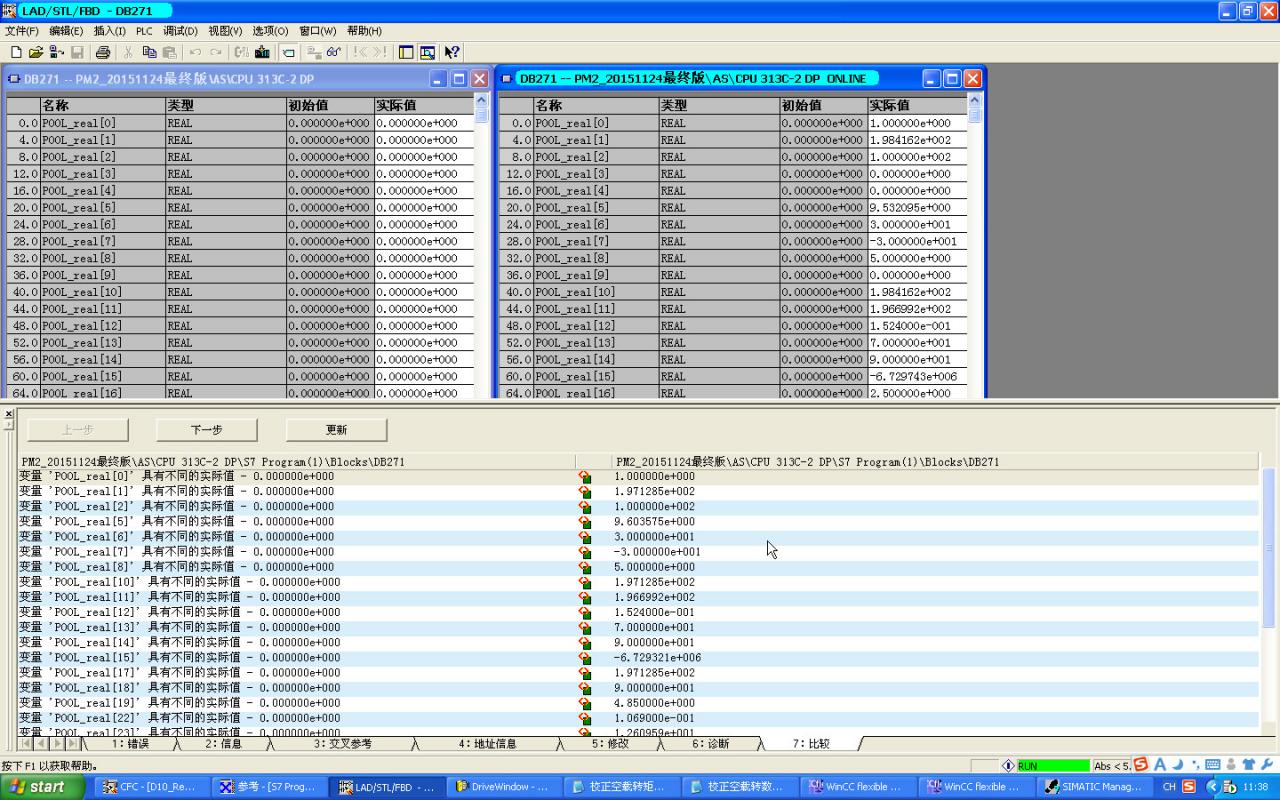Click the New file toolbar icon
Viewport: 1280px width, 800px height.
pos(16,52)
